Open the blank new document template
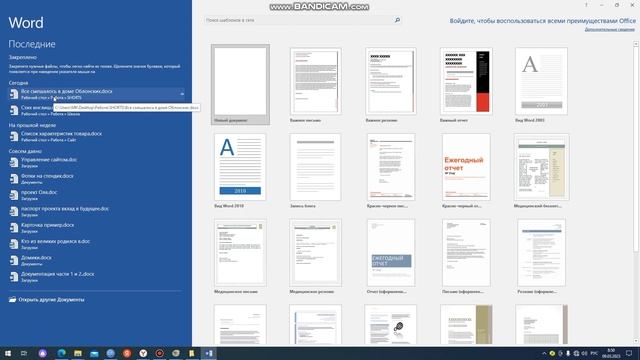 240,84
